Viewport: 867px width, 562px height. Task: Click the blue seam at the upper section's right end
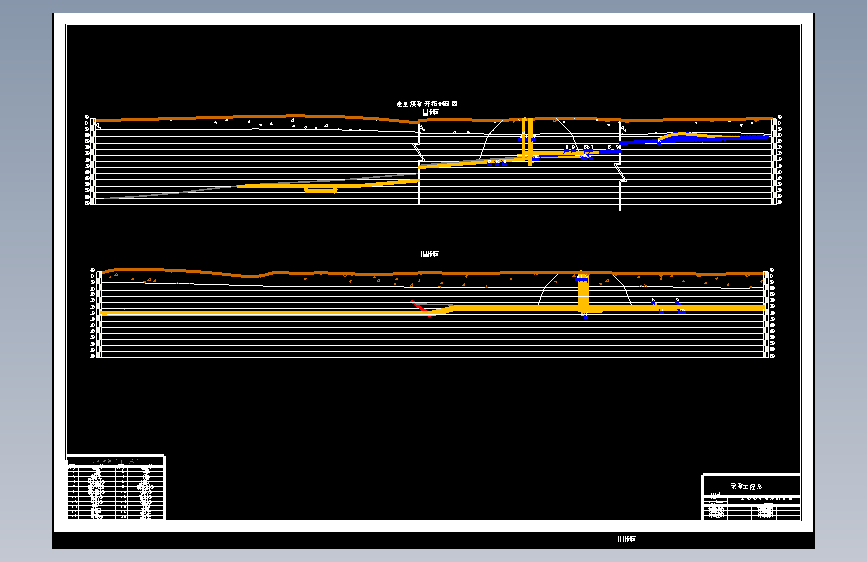coord(694,138)
